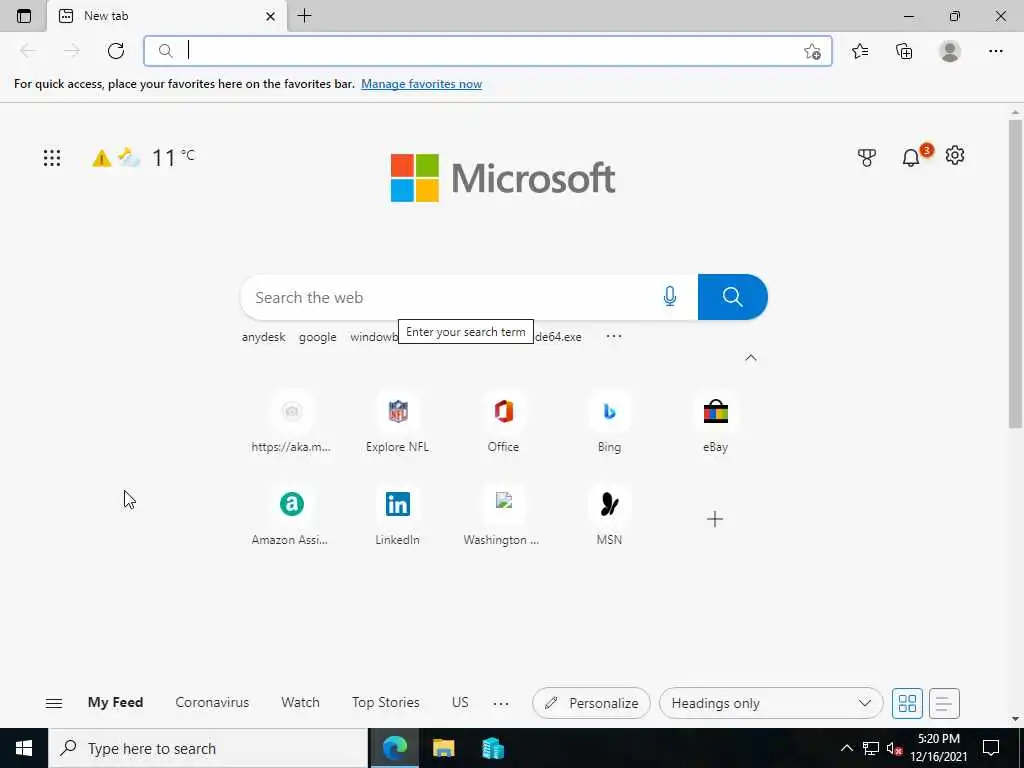
Task: Select the My Feed tab
Action: tap(116, 703)
